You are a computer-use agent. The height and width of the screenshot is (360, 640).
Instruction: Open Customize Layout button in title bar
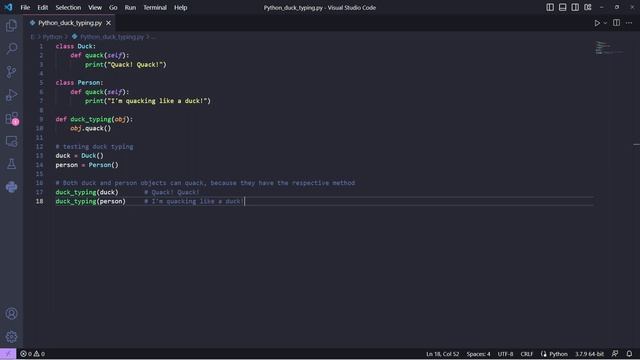588,7
